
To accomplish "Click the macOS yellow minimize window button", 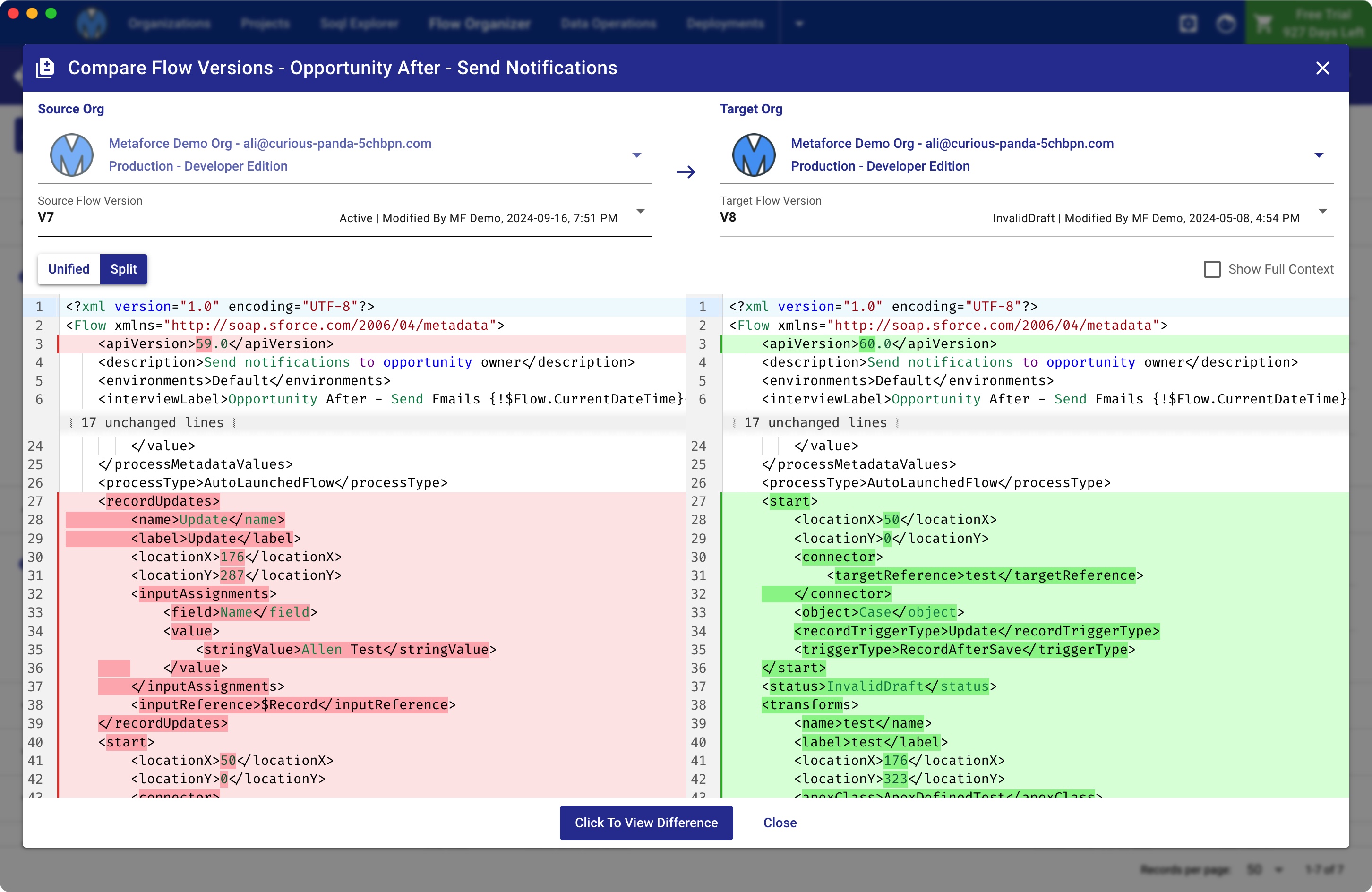I will click(x=32, y=13).
